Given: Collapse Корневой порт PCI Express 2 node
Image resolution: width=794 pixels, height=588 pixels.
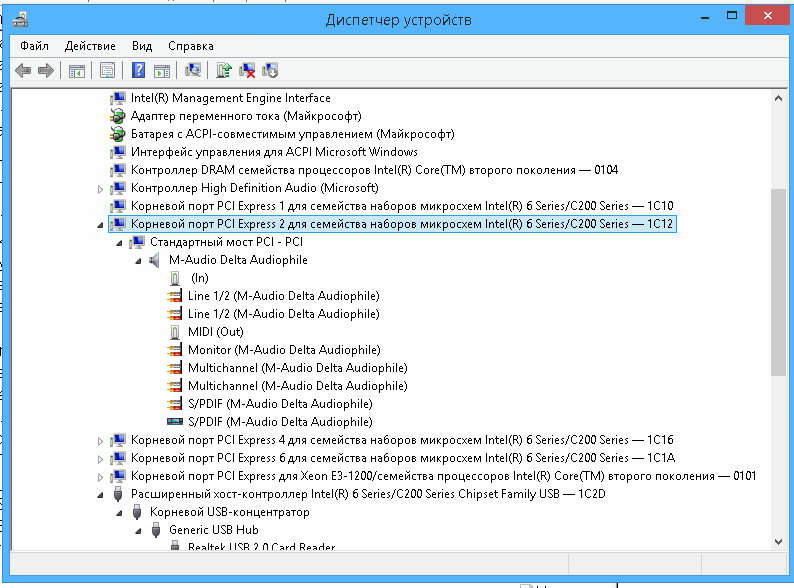Looking at the screenshot, I should (x=100, y=225).
